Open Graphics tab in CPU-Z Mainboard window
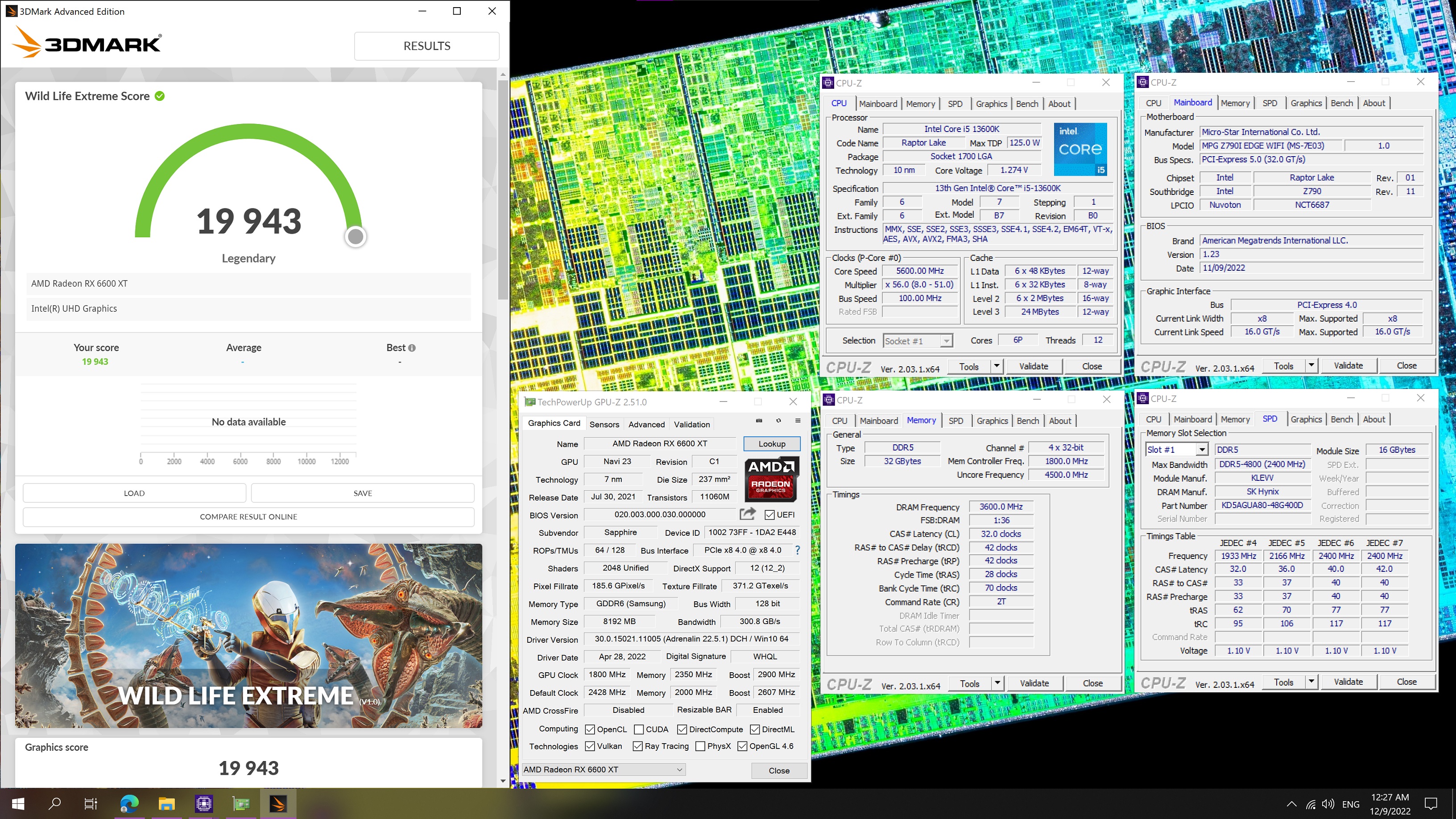Viewport: 1456px width, 819px height. [x=1306, y=103]
